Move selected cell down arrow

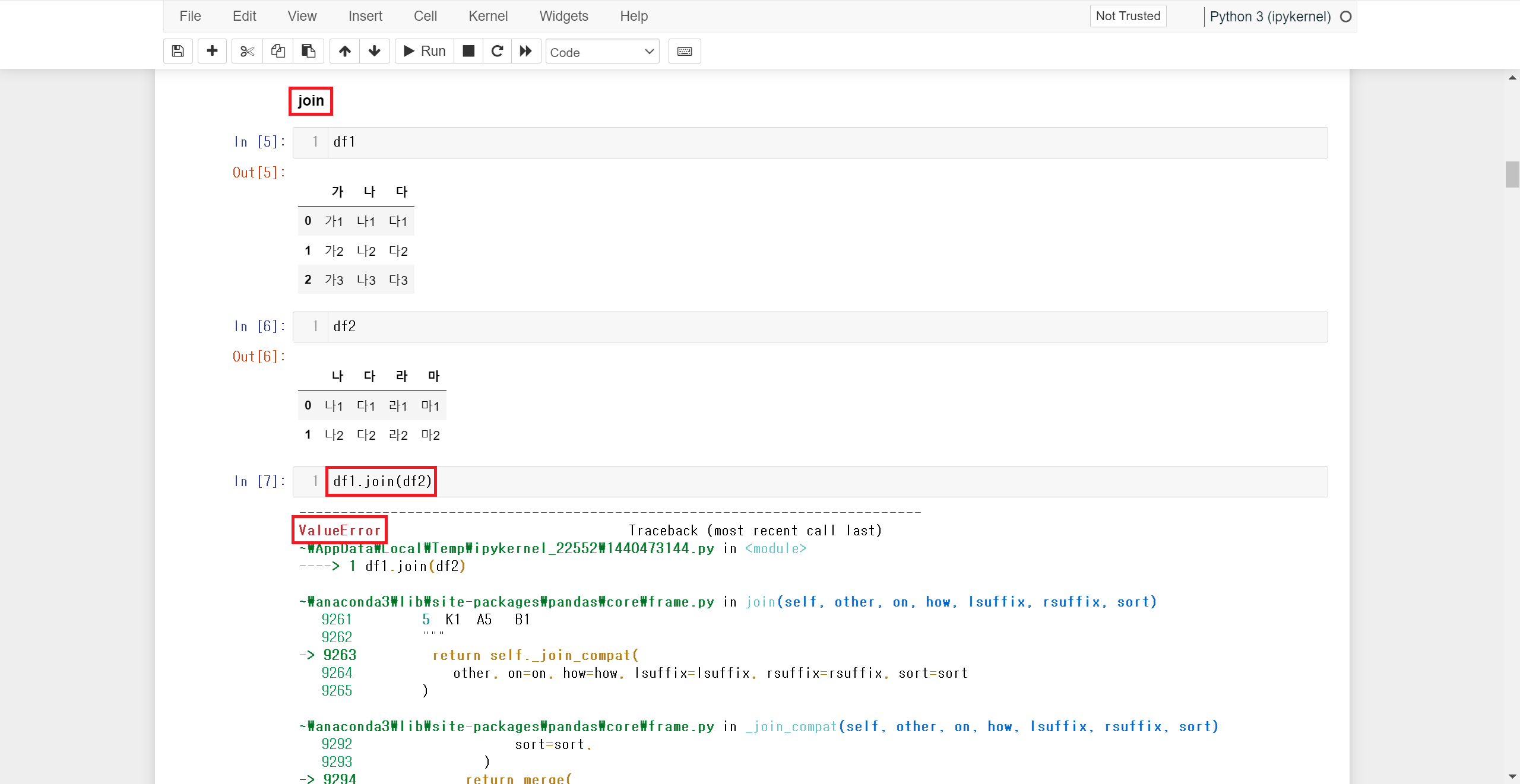coord(375,51)
